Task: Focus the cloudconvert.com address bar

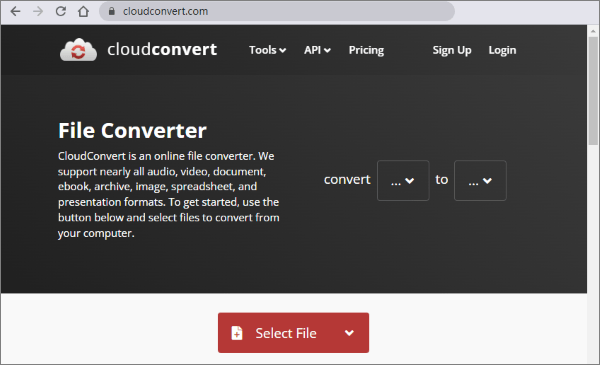Action: pyautogui.click(x=277, y=11)
